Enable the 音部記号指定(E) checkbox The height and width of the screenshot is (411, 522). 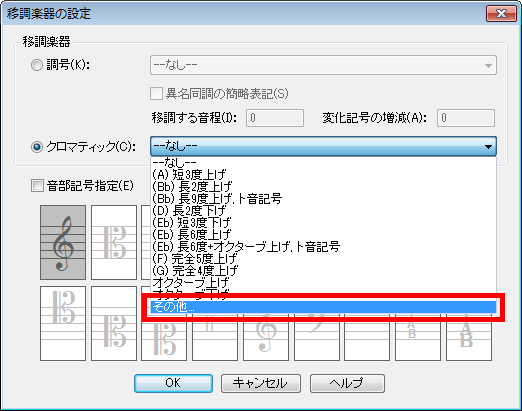pos(37,186)
